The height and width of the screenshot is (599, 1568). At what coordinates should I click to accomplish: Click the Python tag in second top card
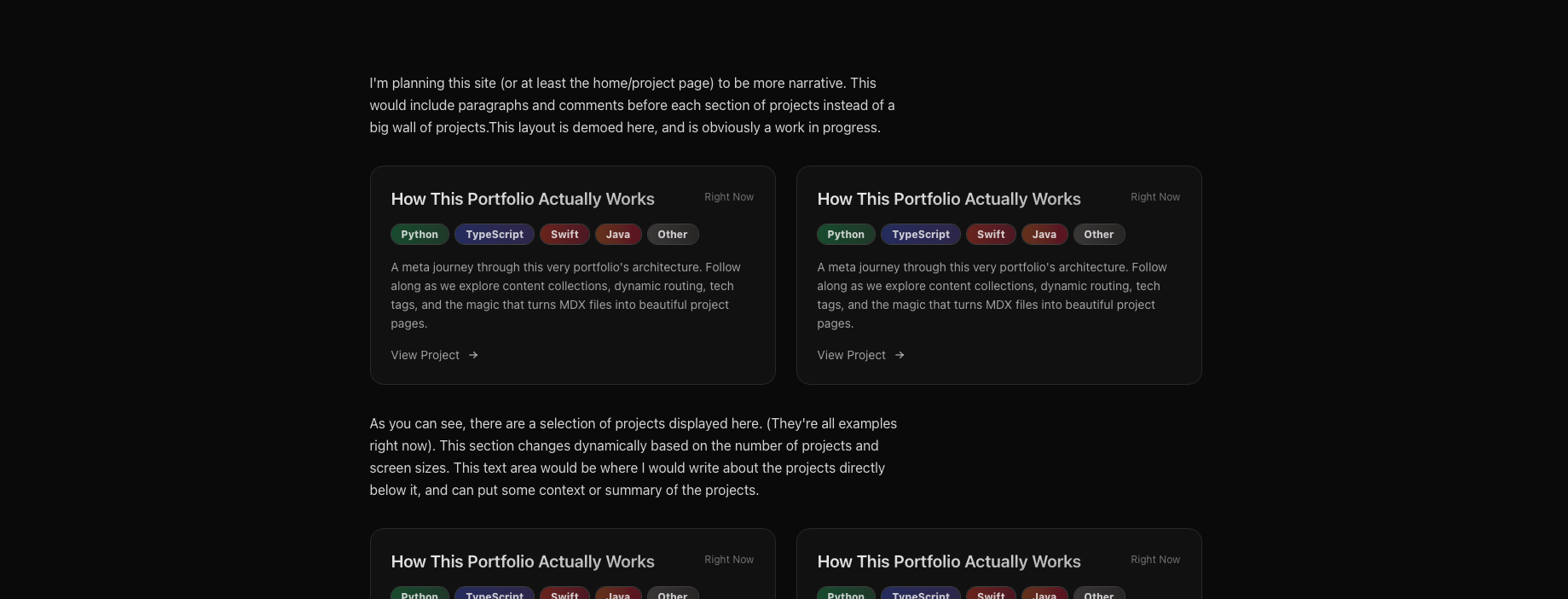[x=846, y=235]
